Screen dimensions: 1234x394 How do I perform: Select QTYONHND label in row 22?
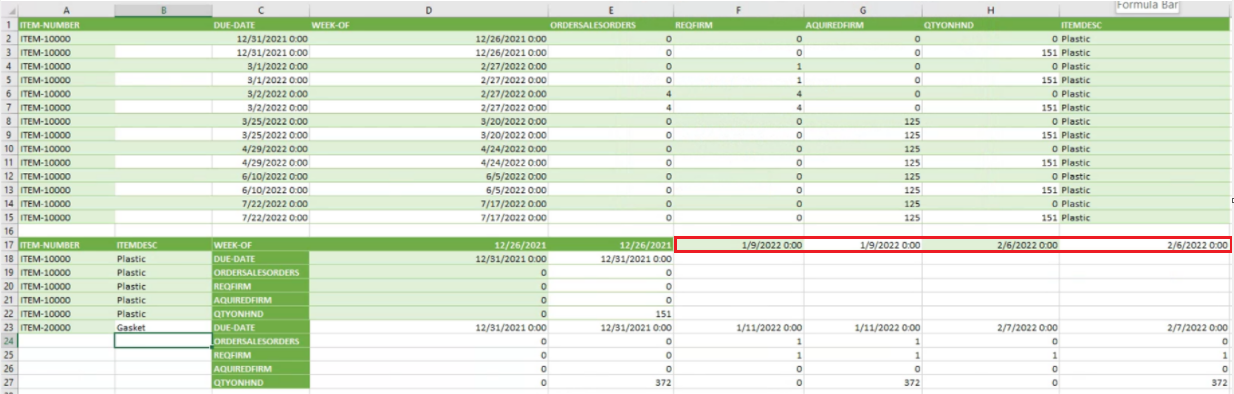[x=260, y=313]
